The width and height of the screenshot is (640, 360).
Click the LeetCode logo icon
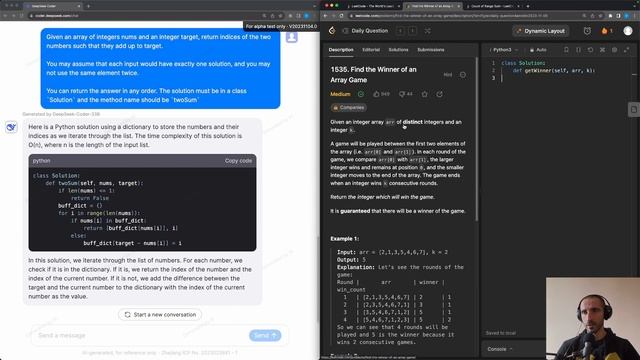332,31
